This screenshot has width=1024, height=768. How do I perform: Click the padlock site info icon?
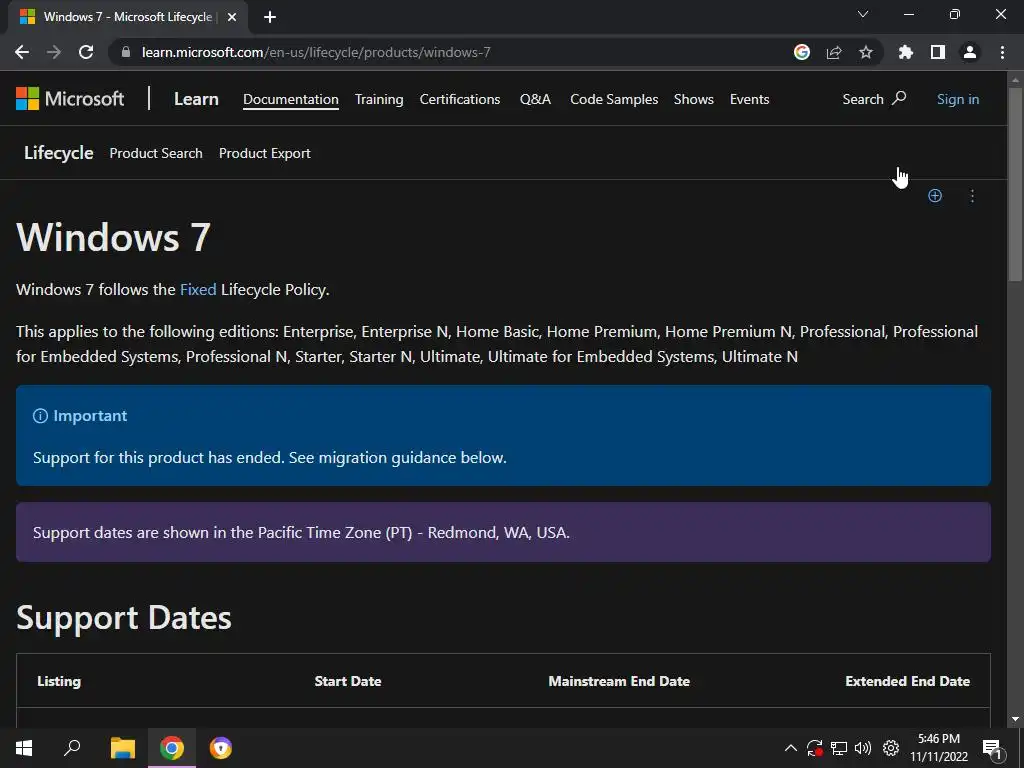pos(126,52)
